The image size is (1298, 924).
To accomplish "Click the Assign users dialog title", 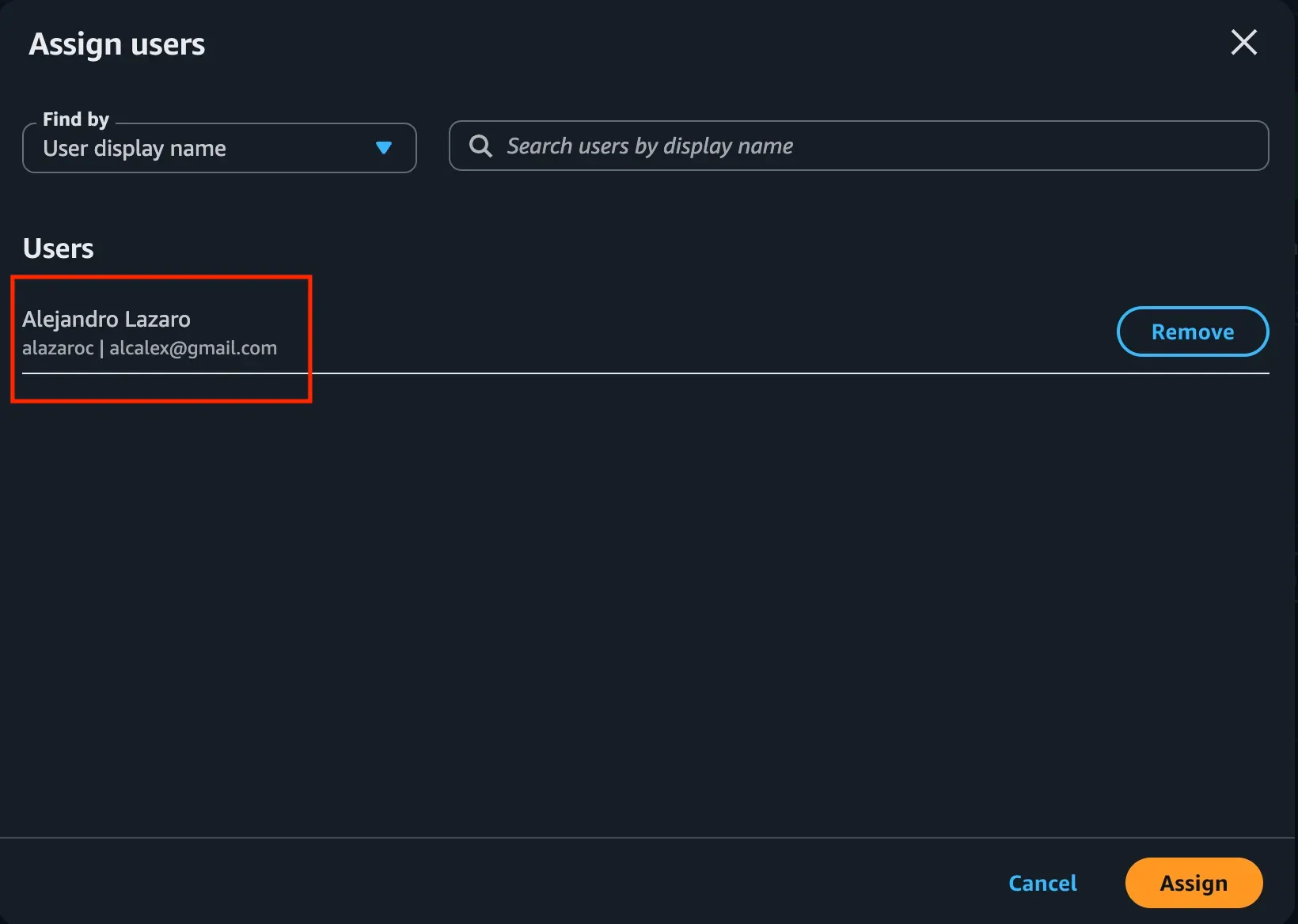I will [x=117, y=44].
